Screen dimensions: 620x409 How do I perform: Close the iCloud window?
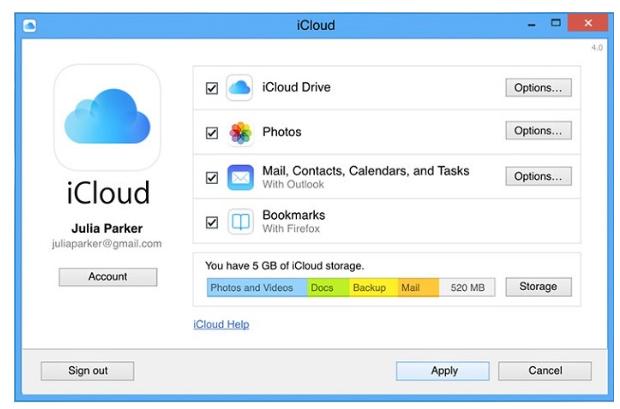tap(588, 23)
